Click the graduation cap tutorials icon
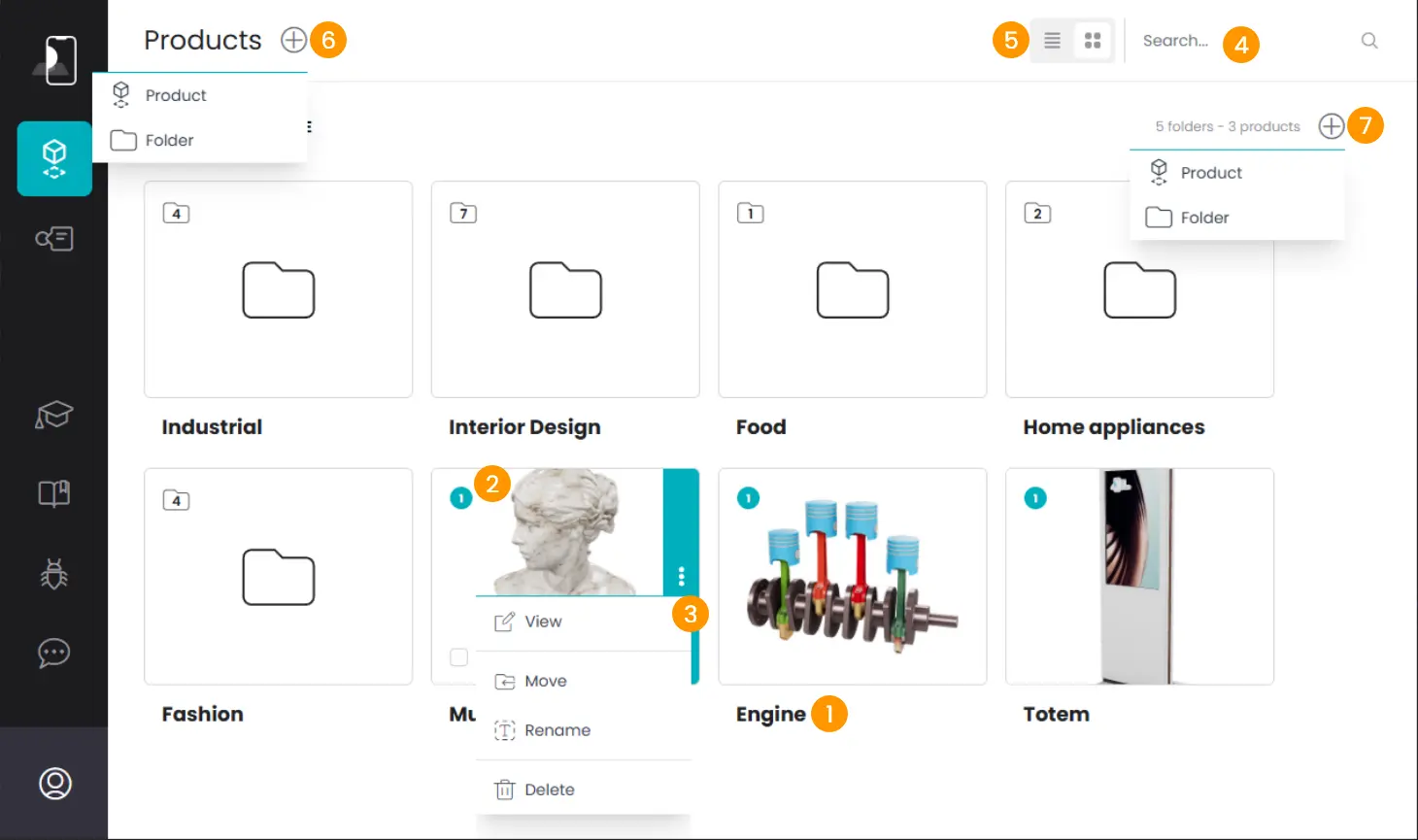The image size is (1418, 840). pyautogui.click(x=54, y=415)
